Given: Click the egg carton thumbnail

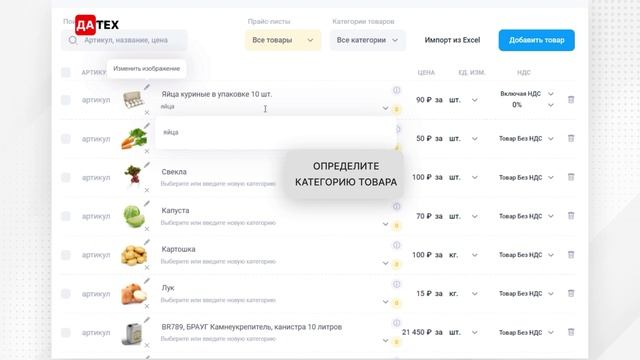Looking at the screenshot, I should [x=133, y=100].
